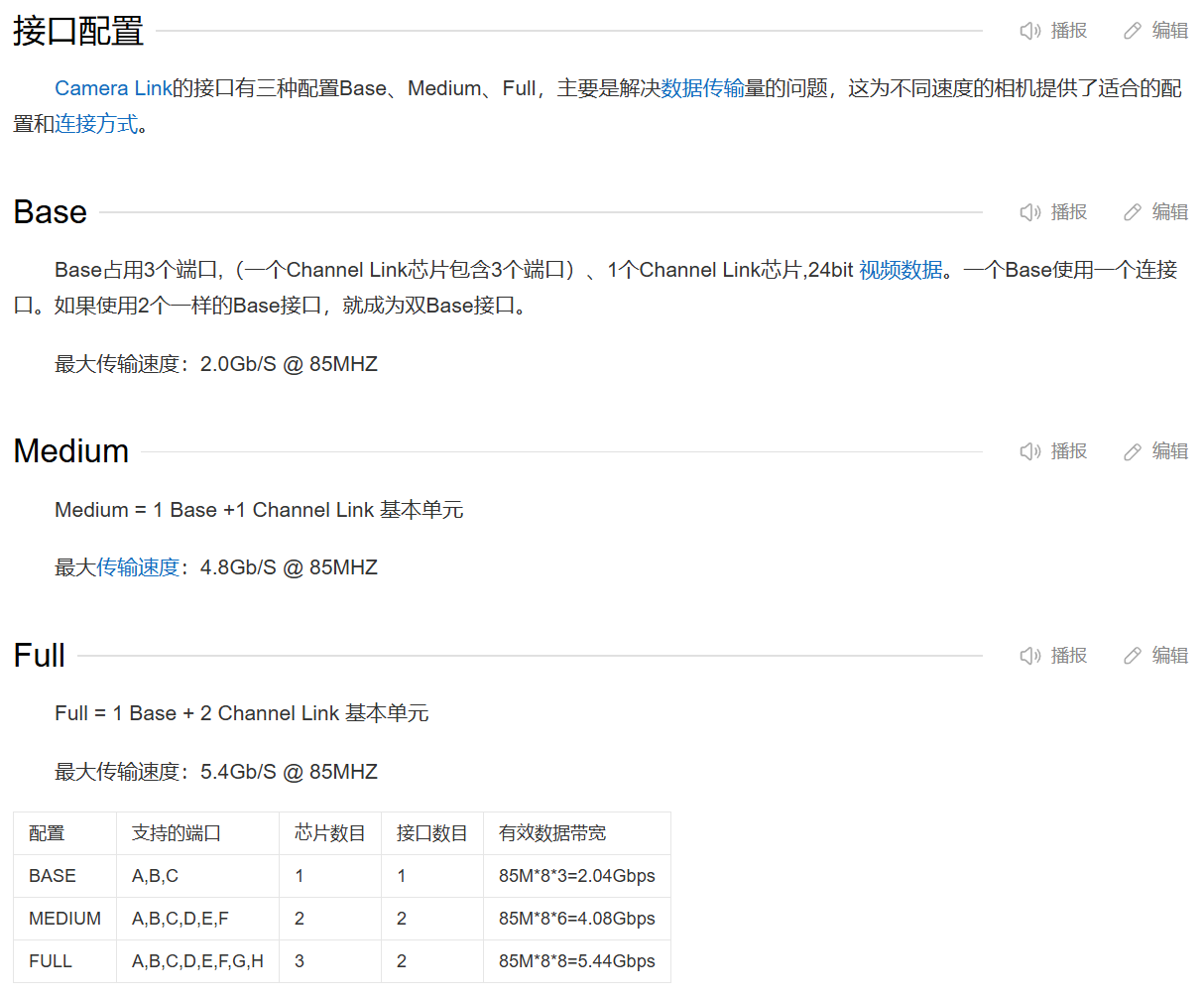1204x999 pixels.
Task: Click speaker icon in Full section header
Action: point(1030,656)
